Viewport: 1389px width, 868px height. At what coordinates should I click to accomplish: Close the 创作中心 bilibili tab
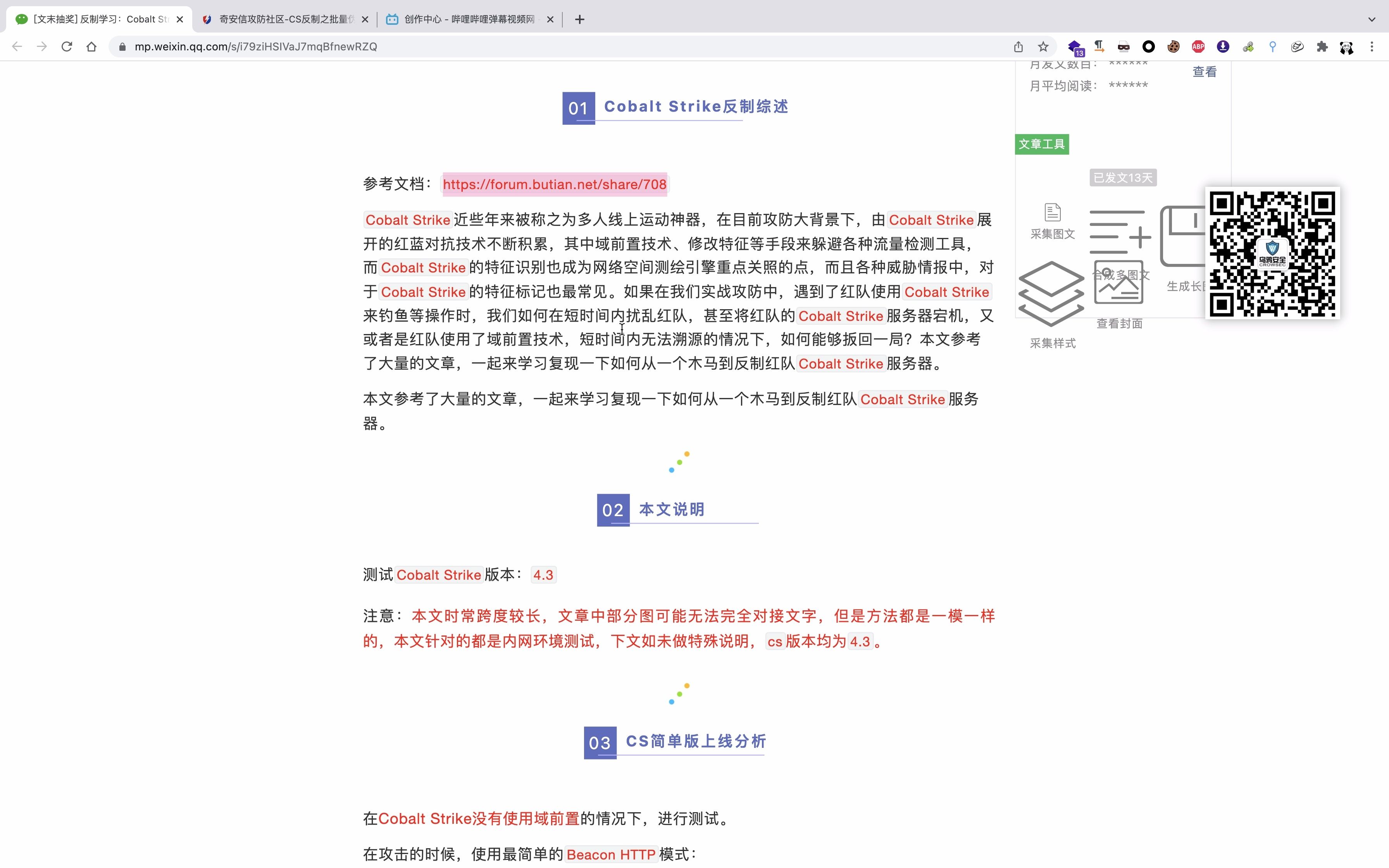[550, 19]
